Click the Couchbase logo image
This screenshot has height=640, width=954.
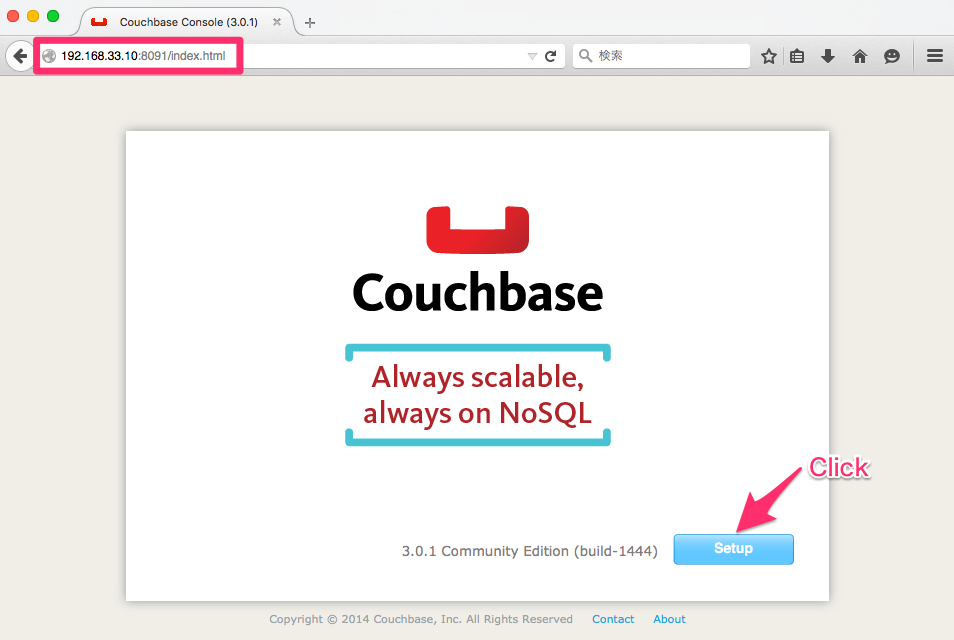pos(477,229)
